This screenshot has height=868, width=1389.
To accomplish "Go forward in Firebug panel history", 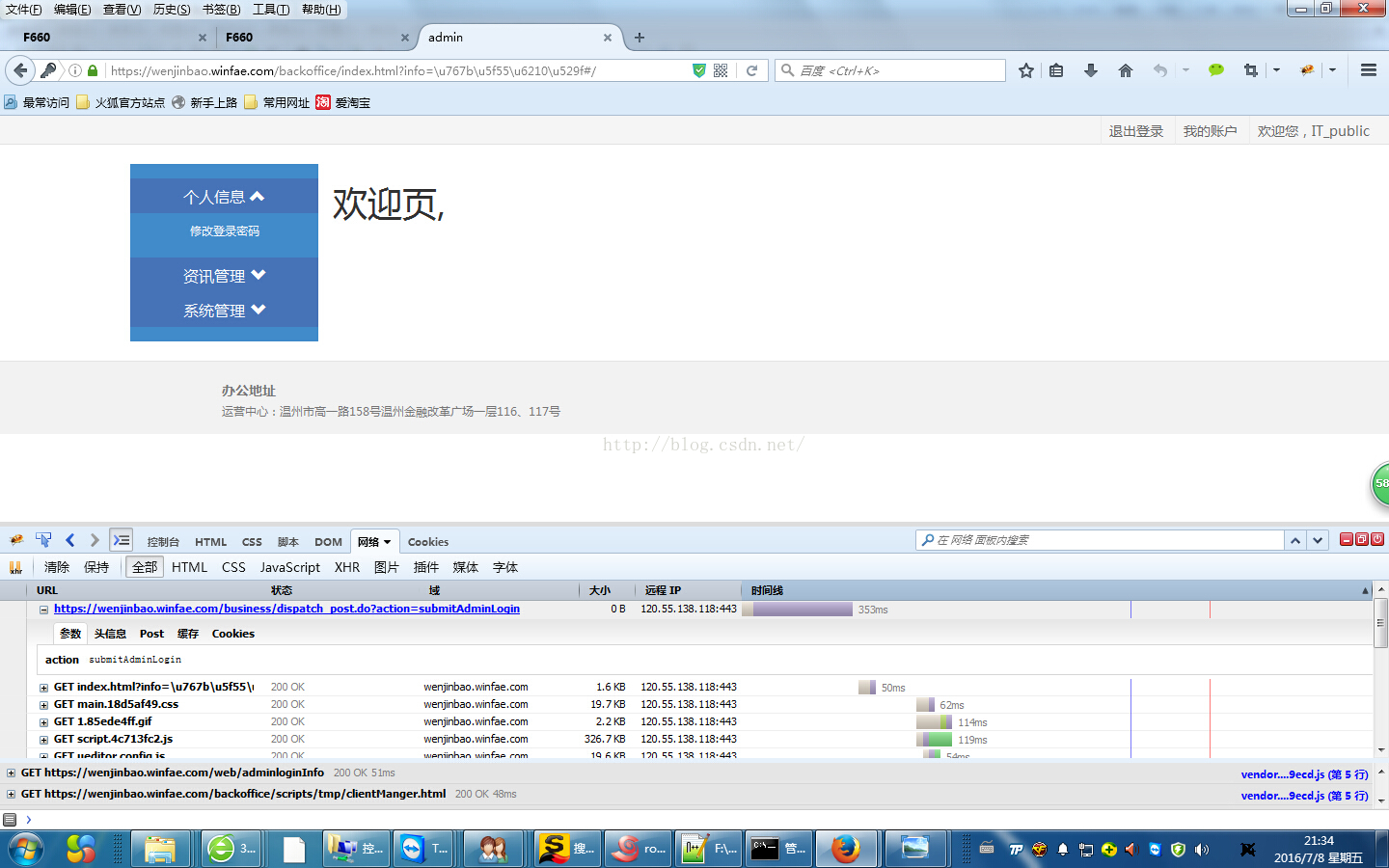I will (x=95, y=540).
